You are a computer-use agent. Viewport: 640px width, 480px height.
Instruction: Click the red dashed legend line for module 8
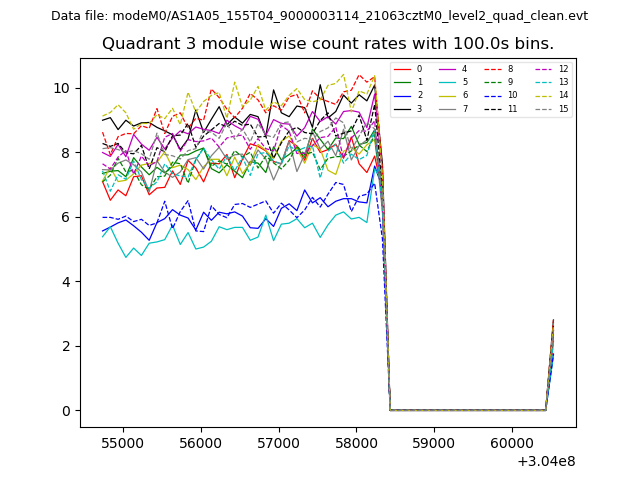coord(495,69)
